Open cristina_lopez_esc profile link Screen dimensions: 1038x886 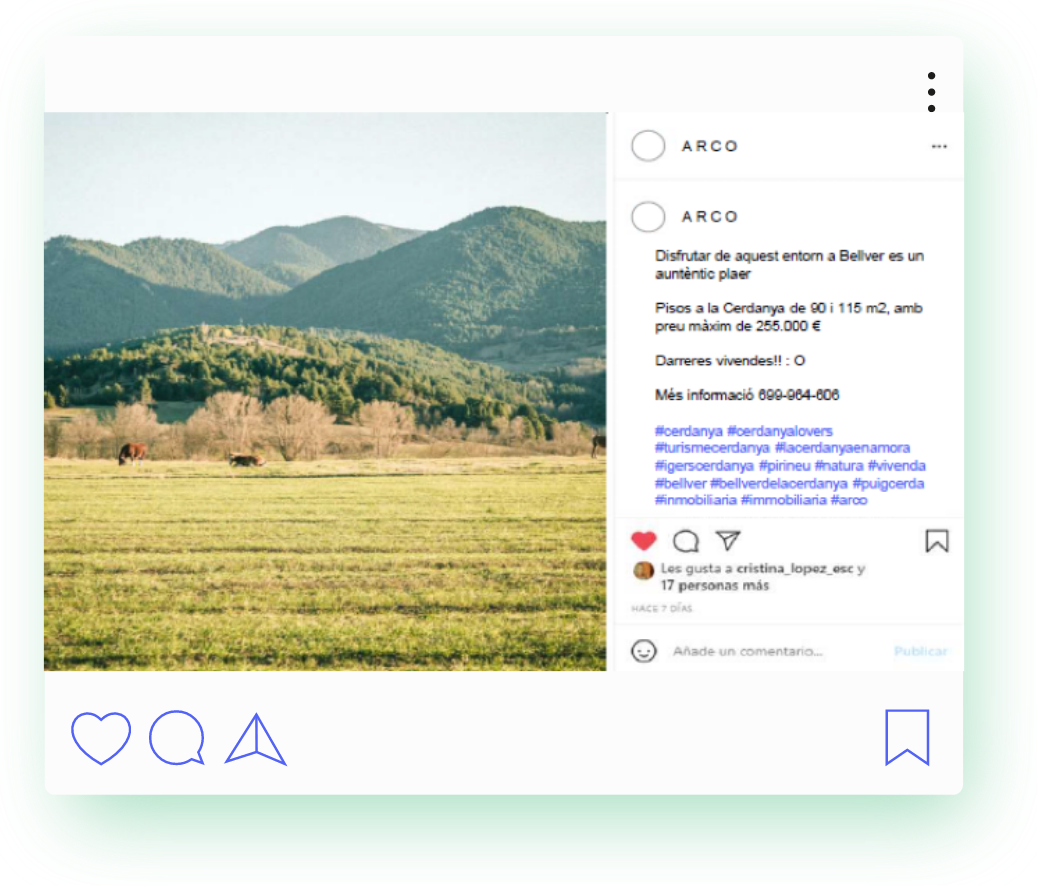(795, 568)
